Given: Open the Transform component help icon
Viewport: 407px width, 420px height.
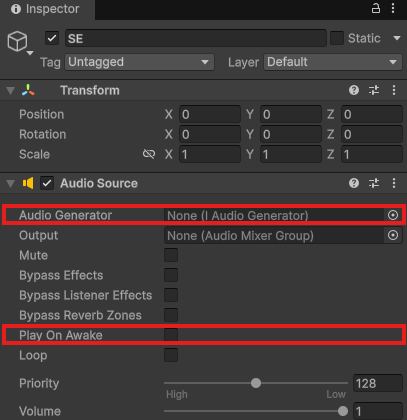Looking at the screenshot, I should (354, 90).
